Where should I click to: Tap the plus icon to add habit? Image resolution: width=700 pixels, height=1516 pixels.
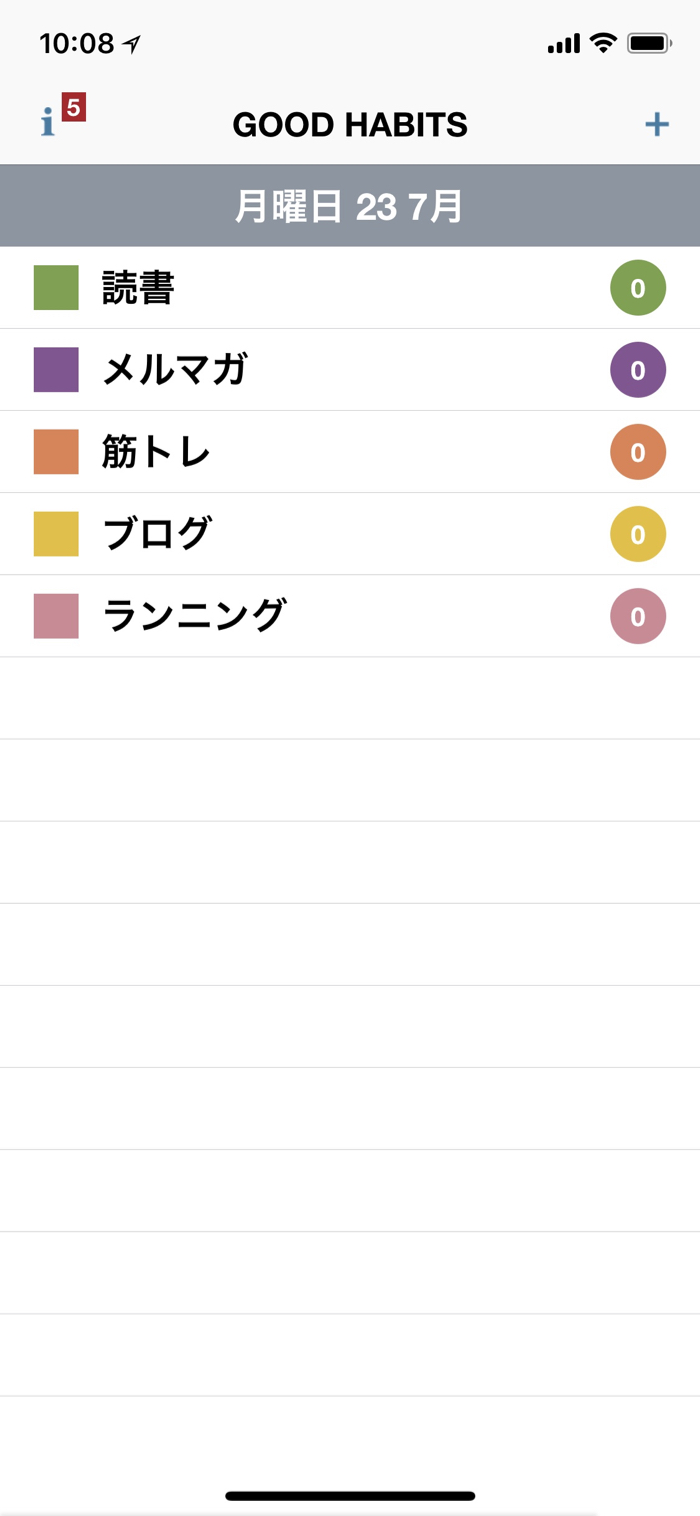click(x=656, y=124)
